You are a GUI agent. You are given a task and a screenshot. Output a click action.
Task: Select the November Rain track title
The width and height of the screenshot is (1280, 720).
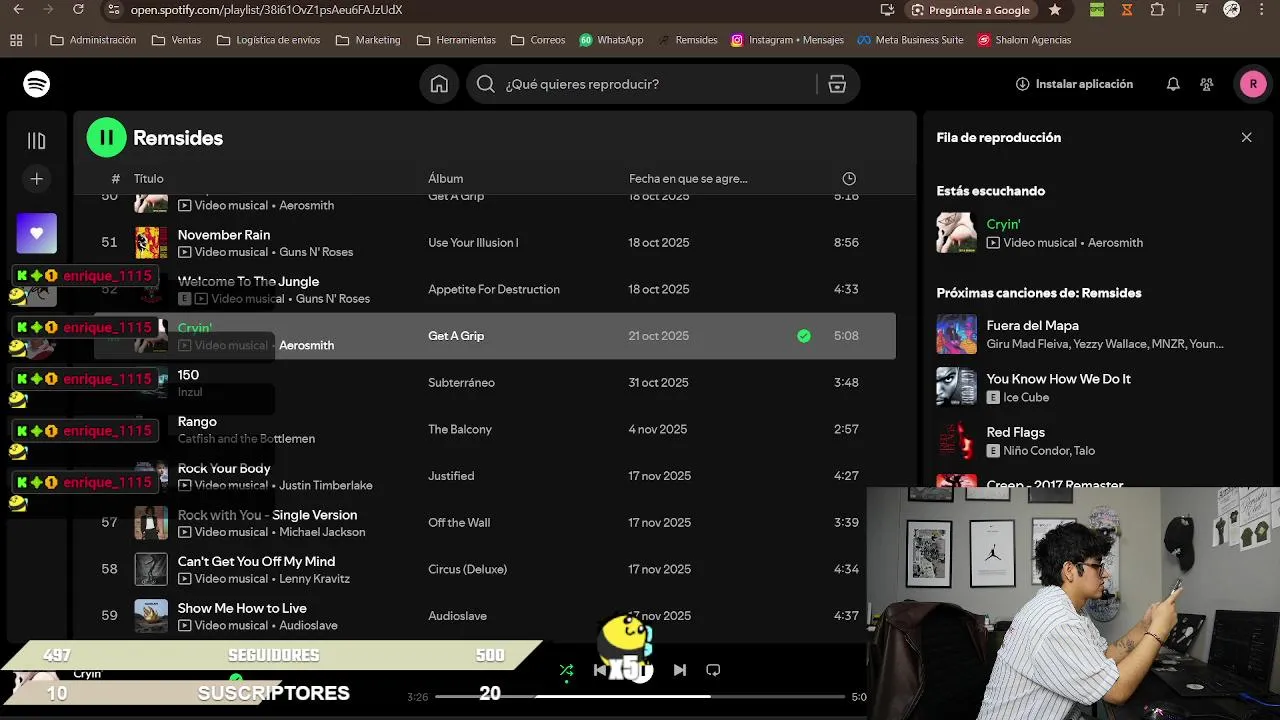[x=224, y=235]
